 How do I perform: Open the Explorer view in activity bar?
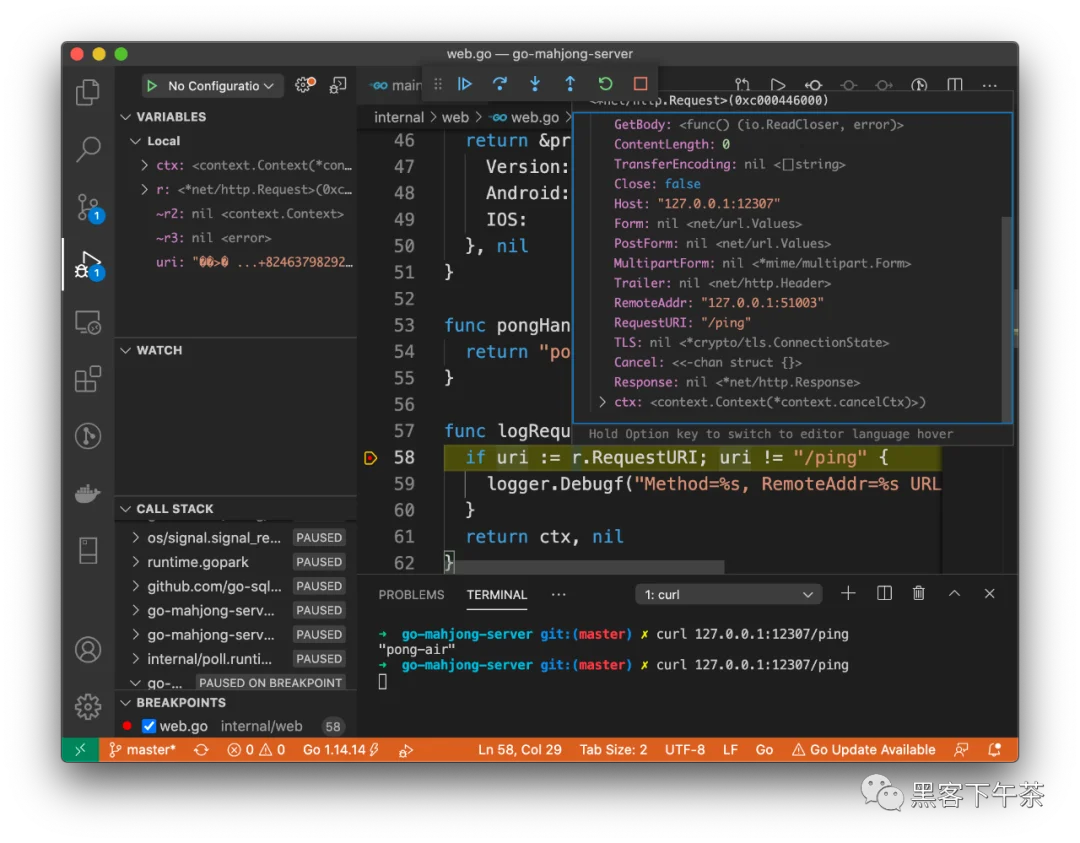pyautogui.click(x=87, y=92)
